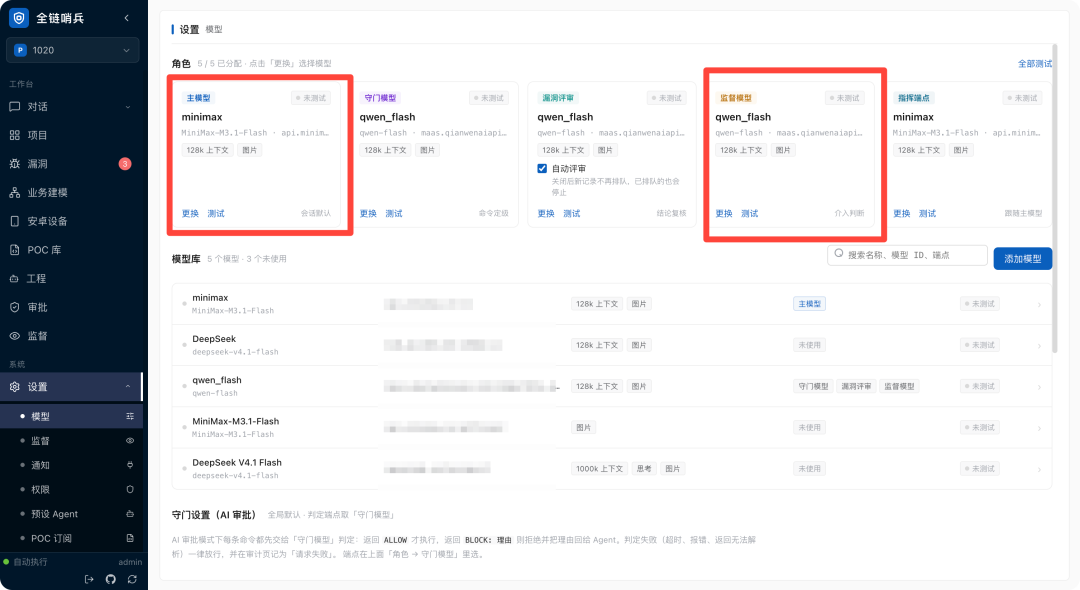1080x590 pixels.
Task: Click 更换 on the 守门模型 card
Action: click(368, 213)
